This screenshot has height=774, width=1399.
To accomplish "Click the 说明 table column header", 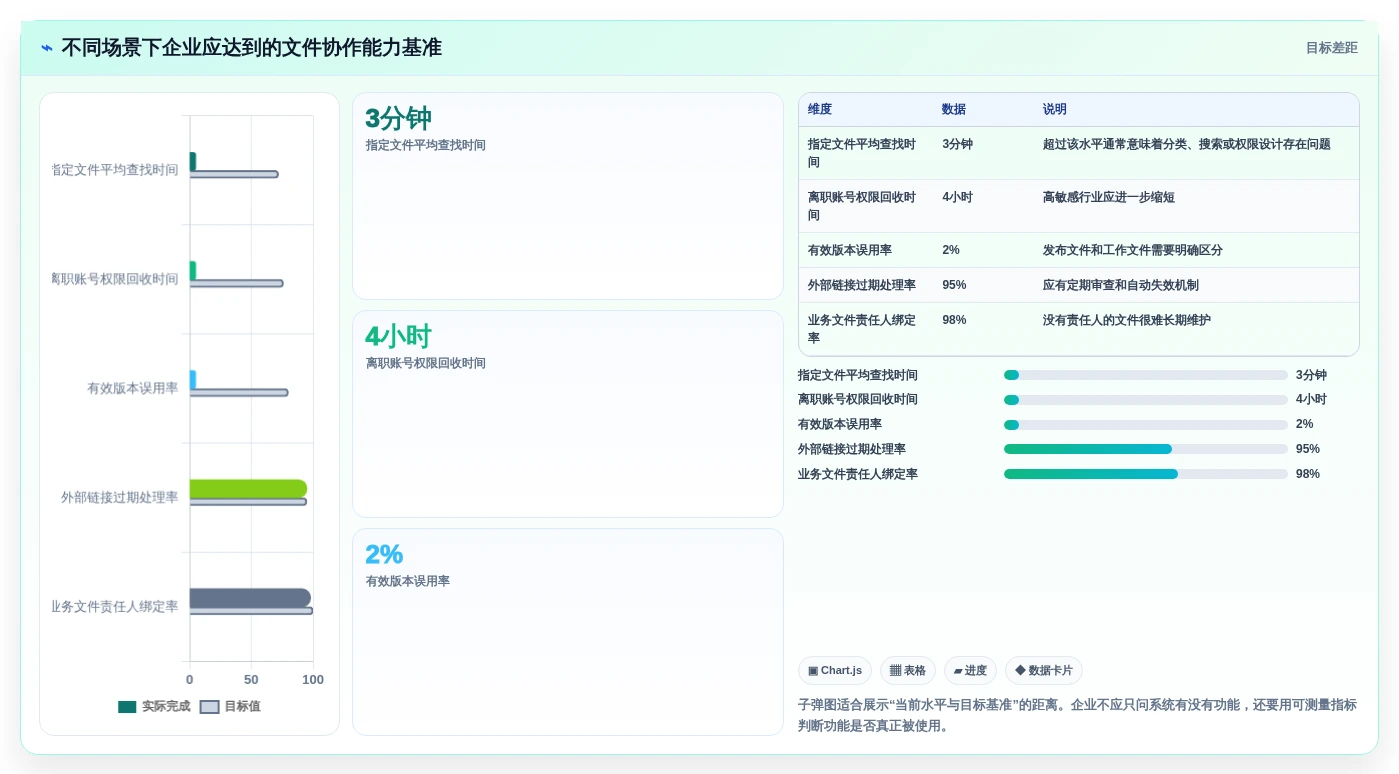I will [1055, 109].
